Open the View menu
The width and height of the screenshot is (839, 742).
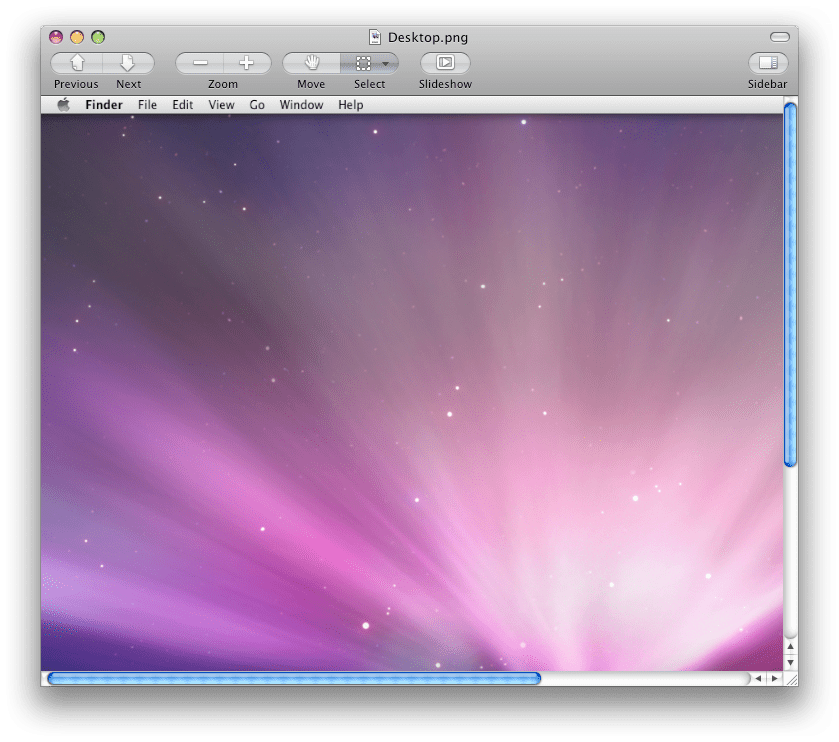[221, 105]
